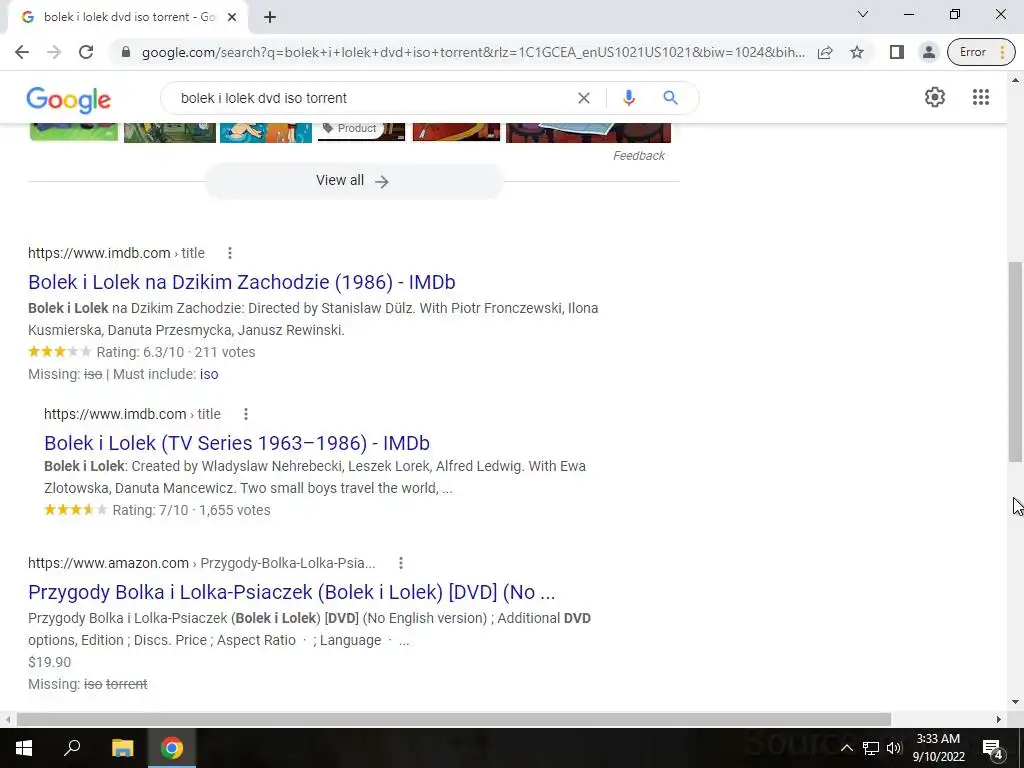Open the Chrome profile avatar
This screenshot has width=1024, height=768.
928,52
